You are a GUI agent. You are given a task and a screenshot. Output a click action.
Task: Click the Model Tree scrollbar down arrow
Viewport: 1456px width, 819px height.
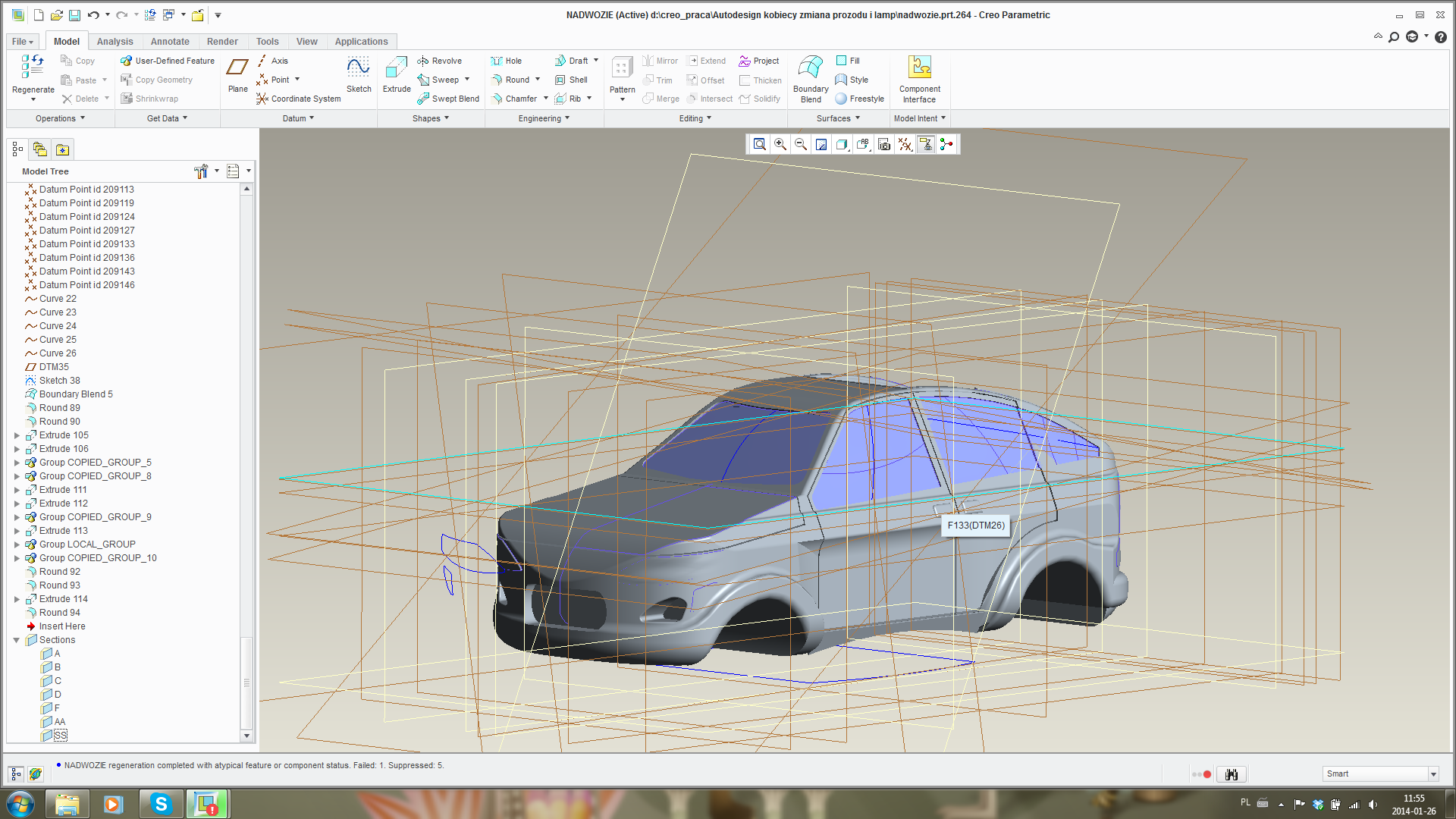[246, 736]
